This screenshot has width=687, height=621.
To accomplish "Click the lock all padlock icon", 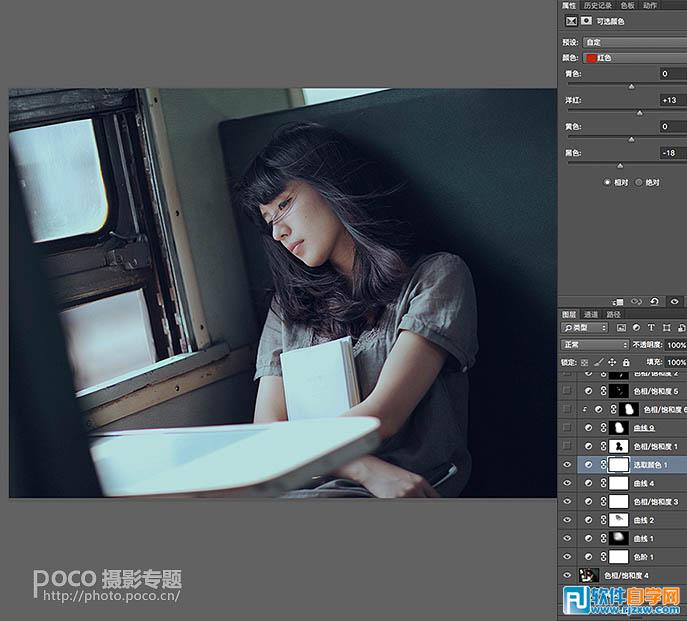I will pos(626,361).
